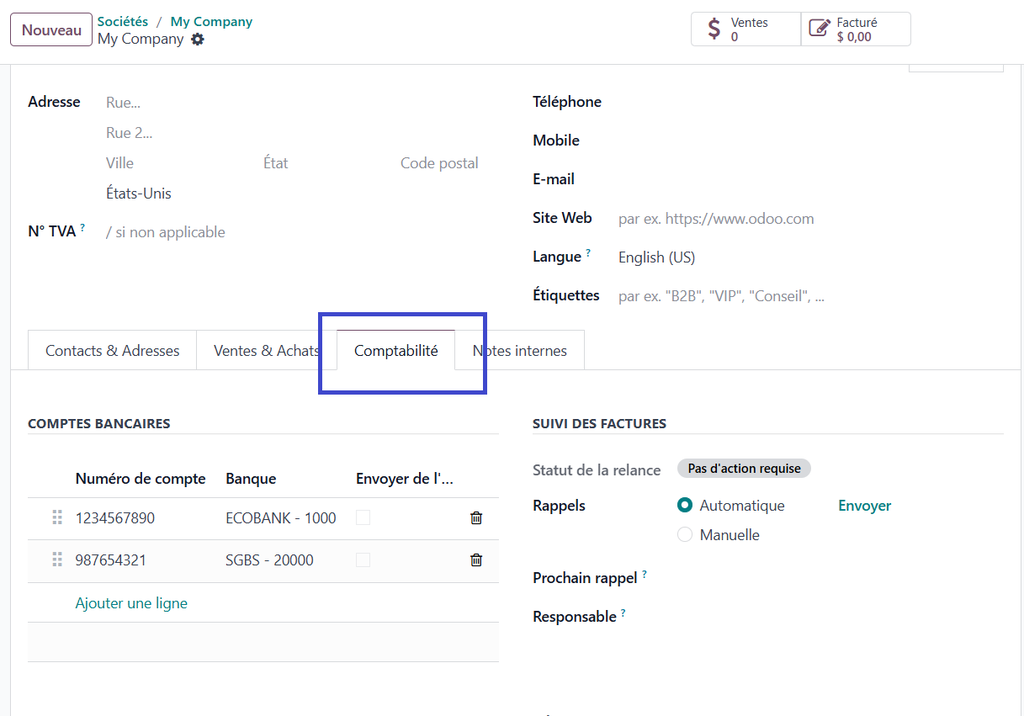Click the Envoyer reminder link
1024x716 pixels.
coord(865,506)
